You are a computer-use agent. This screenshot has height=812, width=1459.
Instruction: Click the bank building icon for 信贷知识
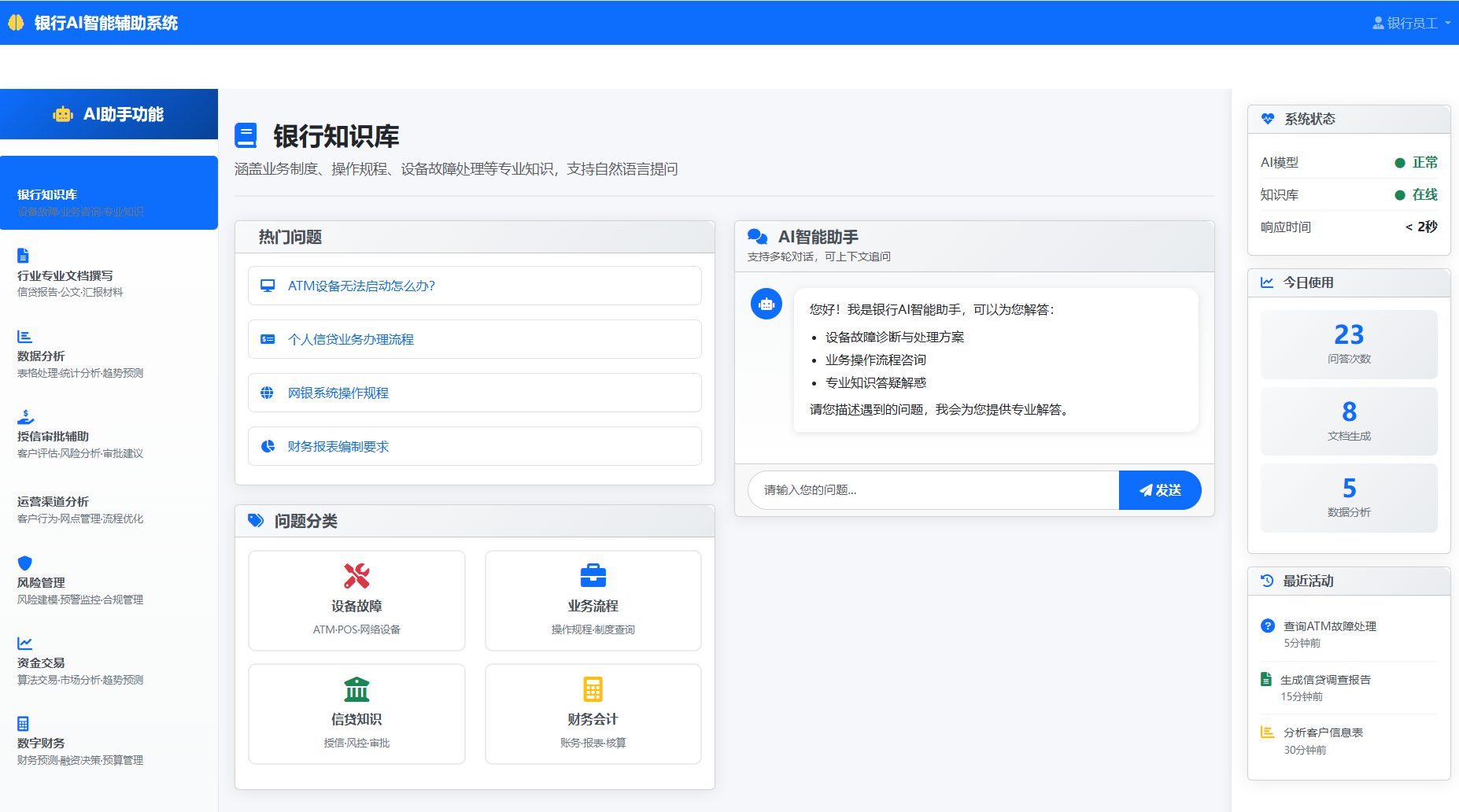coord(356,689)
